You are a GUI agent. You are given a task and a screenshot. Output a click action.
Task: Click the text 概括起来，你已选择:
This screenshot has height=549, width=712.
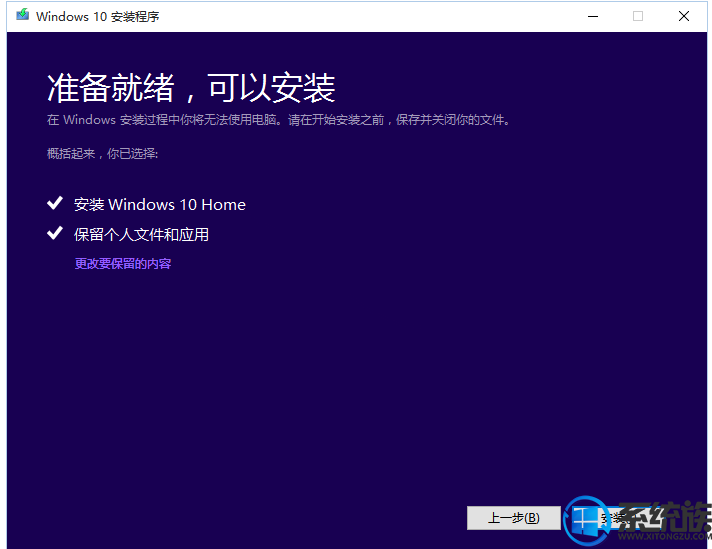[103, 153]
